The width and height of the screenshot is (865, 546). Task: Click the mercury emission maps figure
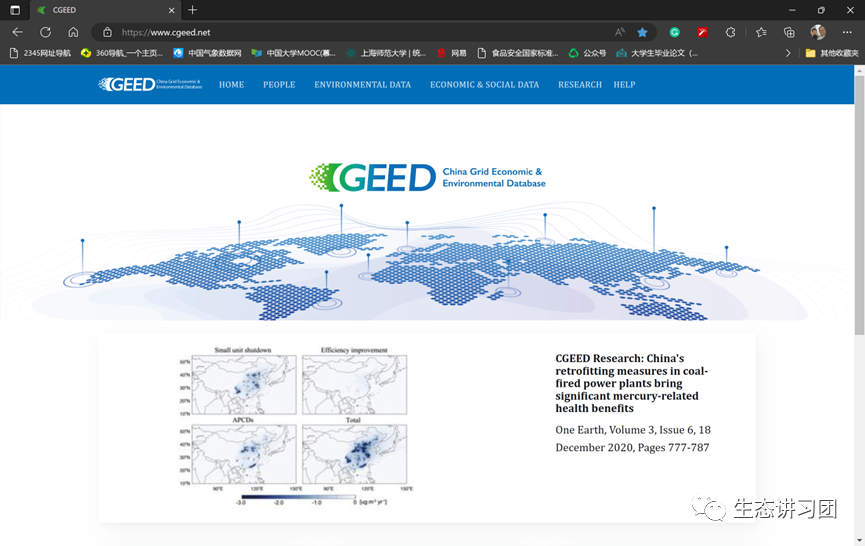coord(295,426)
